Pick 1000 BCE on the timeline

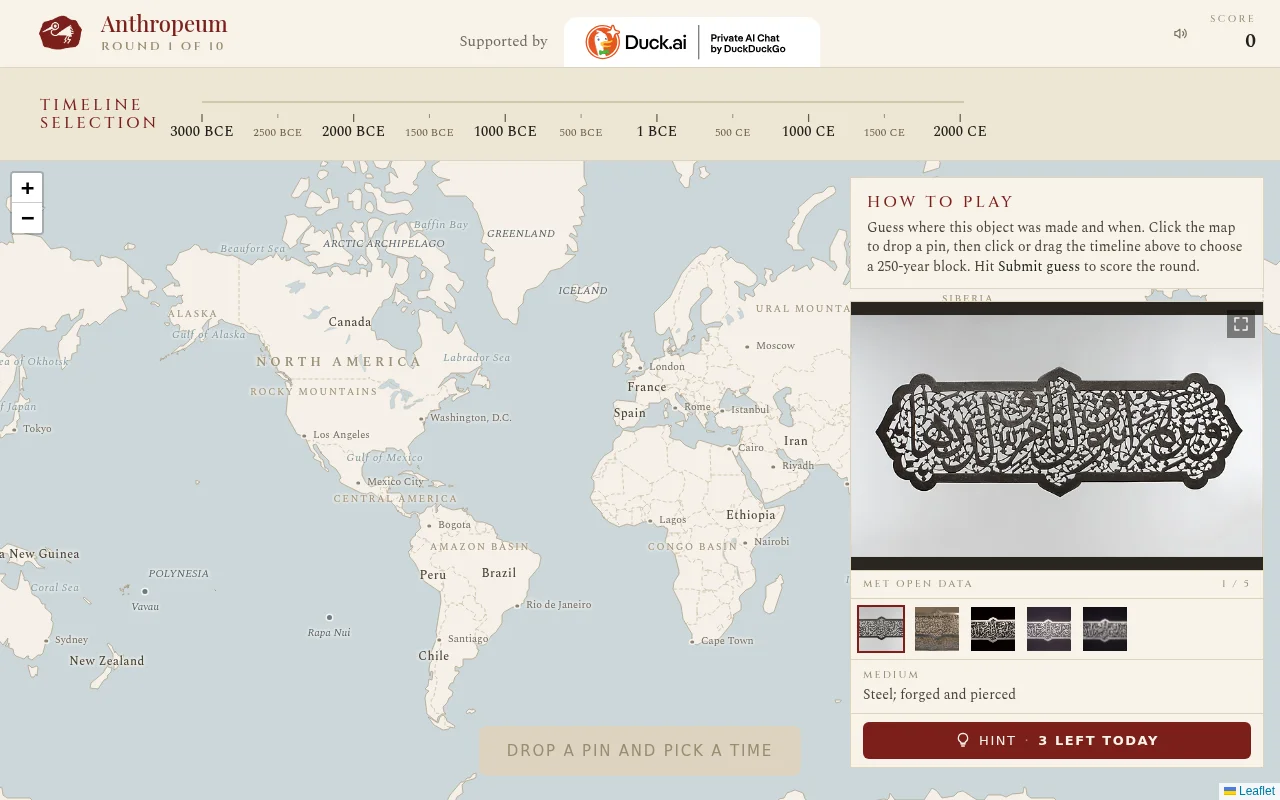505,131
